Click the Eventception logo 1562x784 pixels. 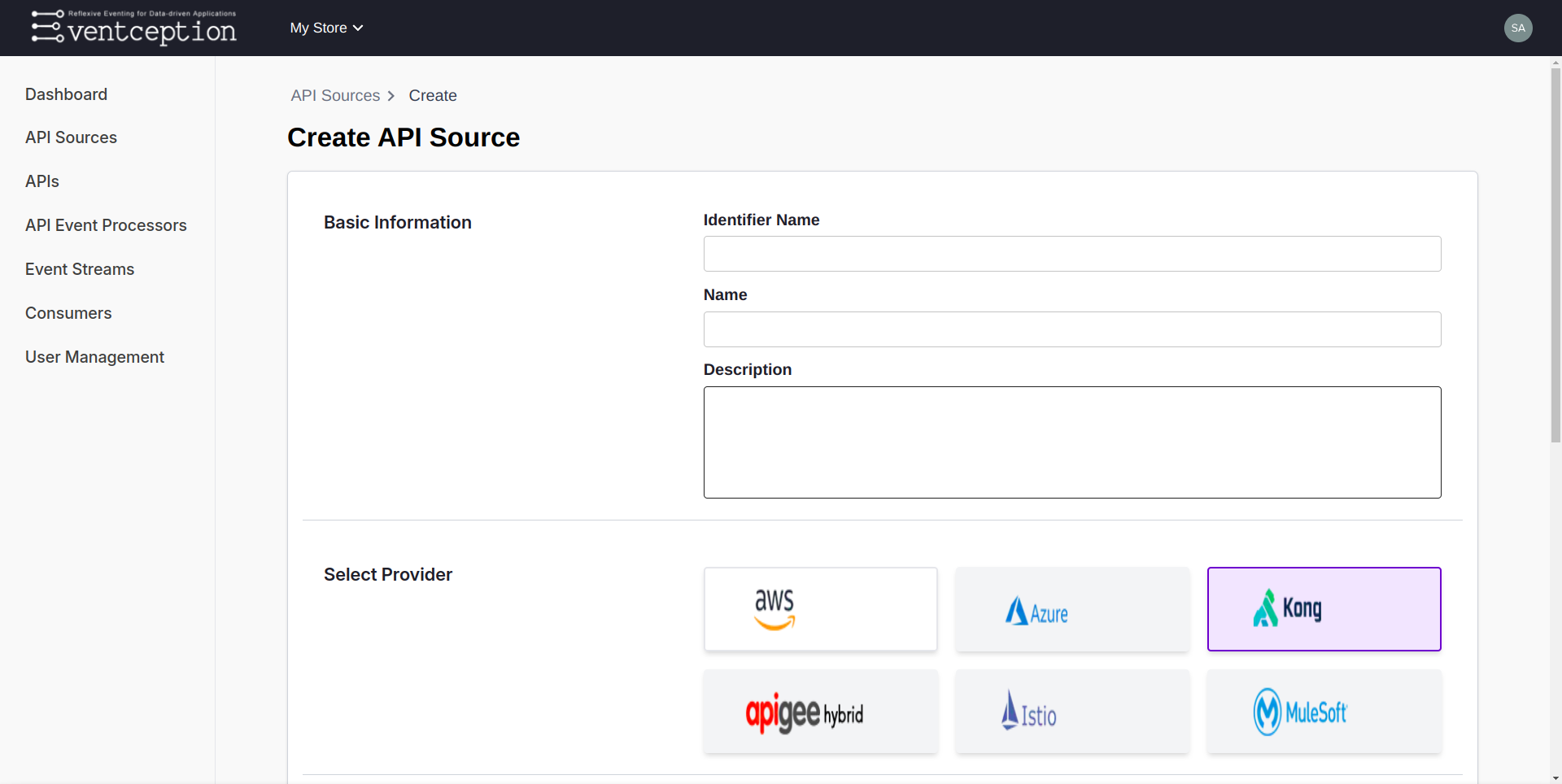(x=134, y=28)
